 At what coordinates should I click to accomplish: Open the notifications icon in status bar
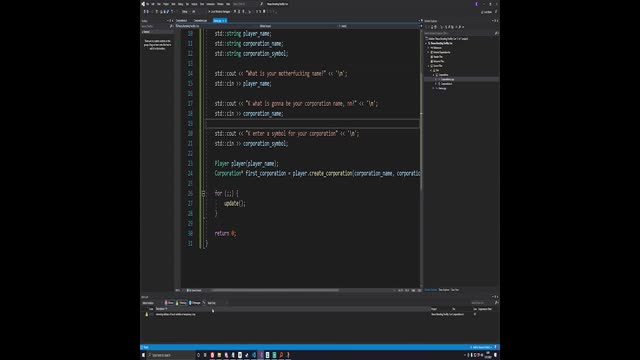[x=496, y=347]
